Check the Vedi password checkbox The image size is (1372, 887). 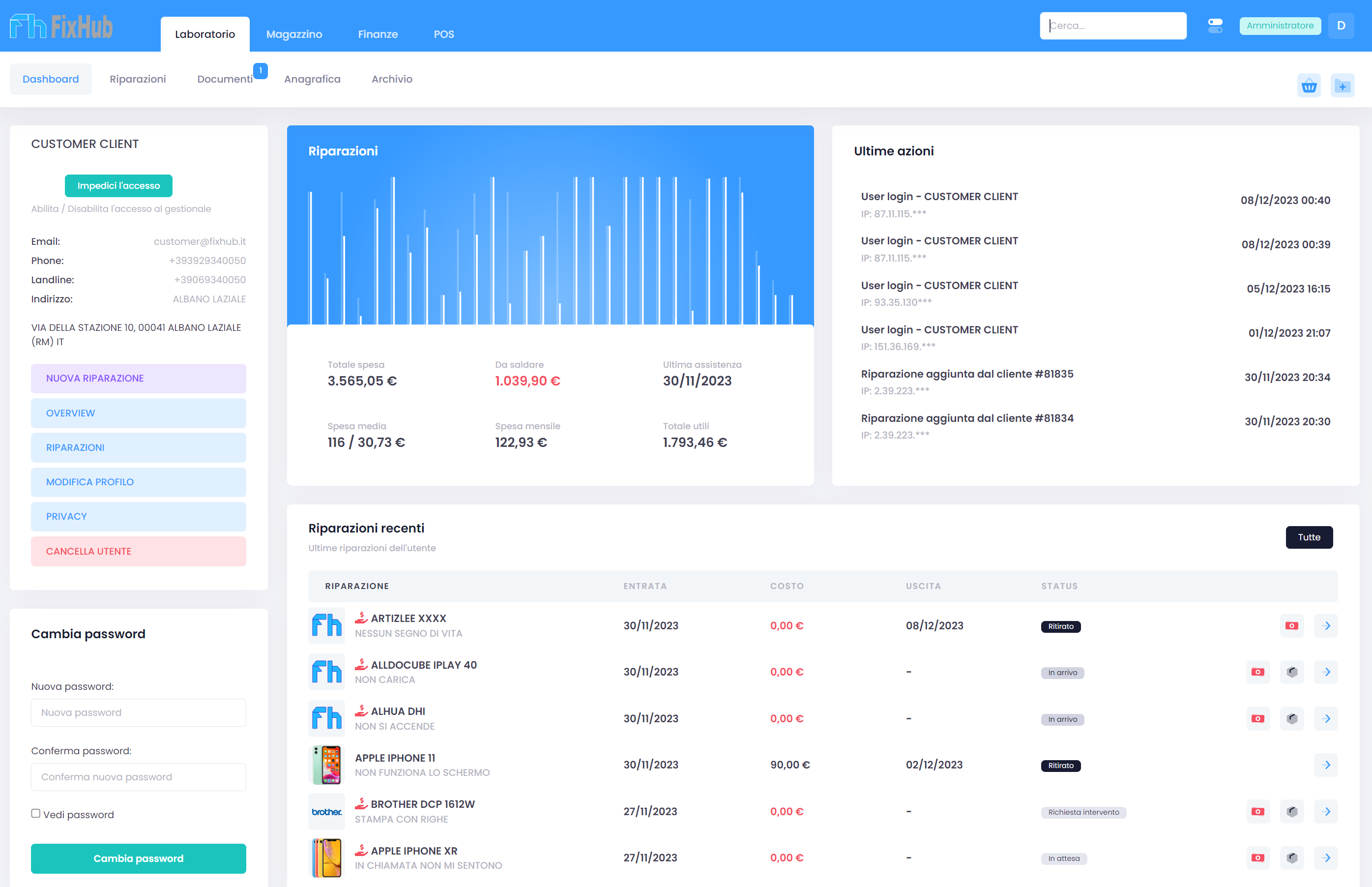coord(36,813)
